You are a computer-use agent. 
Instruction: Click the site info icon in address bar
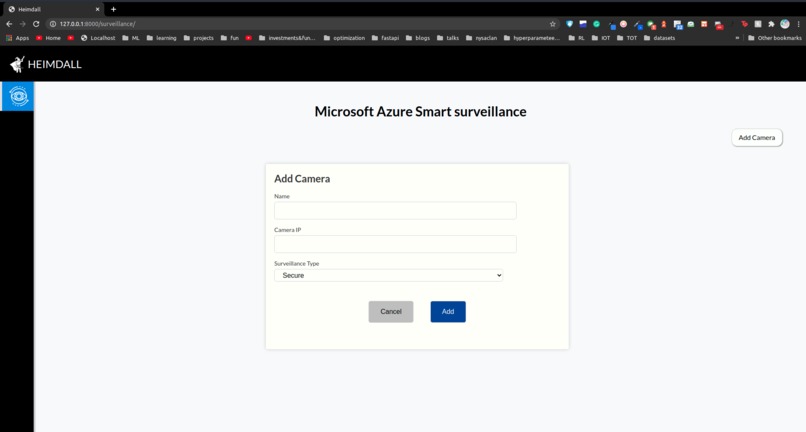[52, 24]
